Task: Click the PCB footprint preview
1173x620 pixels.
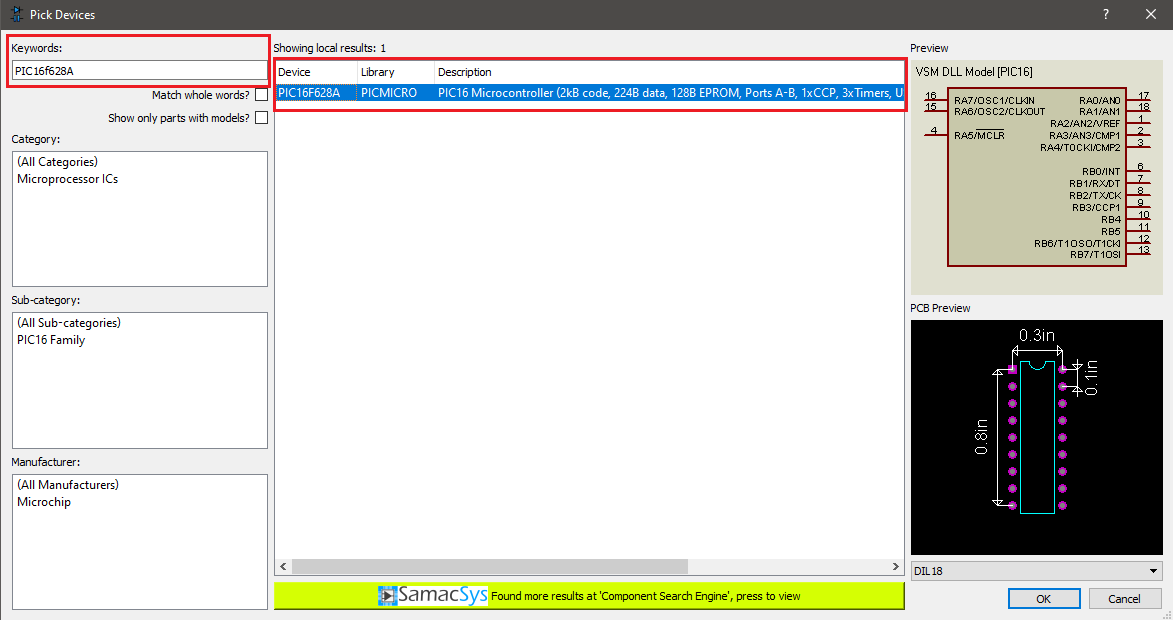Action: (x=1036, y=438)
